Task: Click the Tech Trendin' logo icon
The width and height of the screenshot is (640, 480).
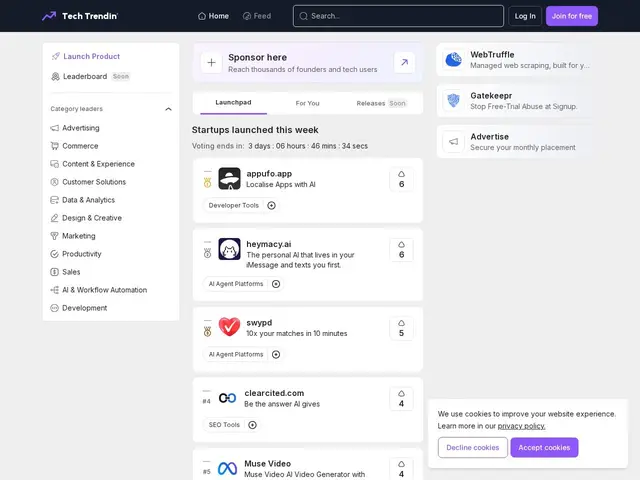Action: coord(49,16)
